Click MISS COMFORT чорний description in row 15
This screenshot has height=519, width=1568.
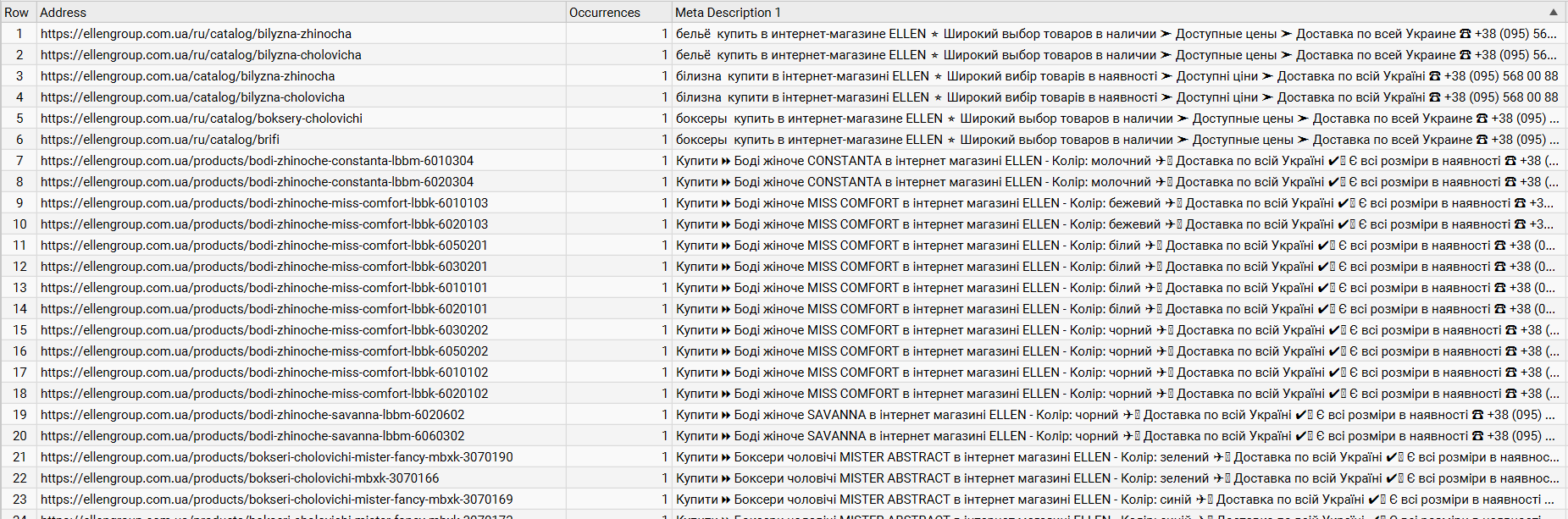(x=1119, y=330)
